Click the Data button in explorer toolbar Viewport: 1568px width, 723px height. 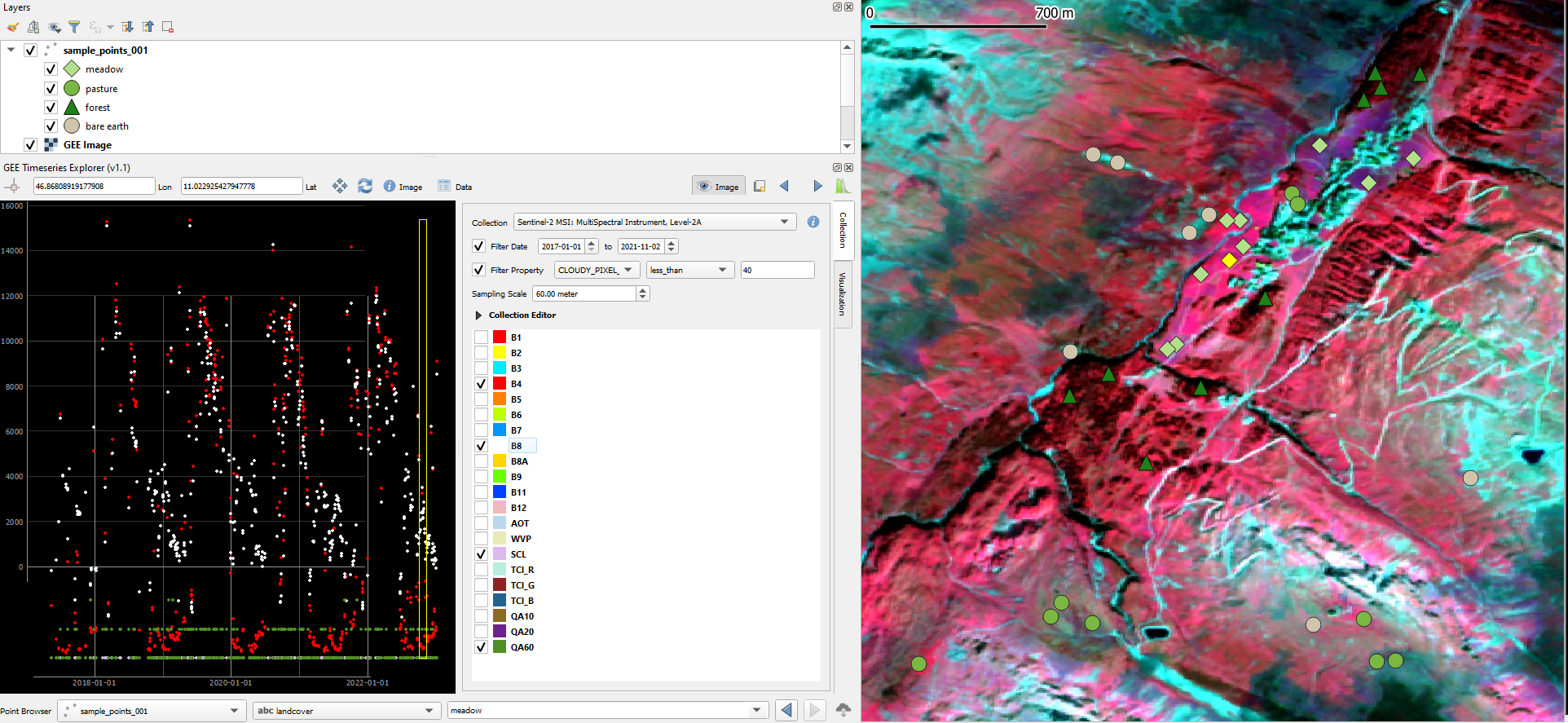point(455,187)
